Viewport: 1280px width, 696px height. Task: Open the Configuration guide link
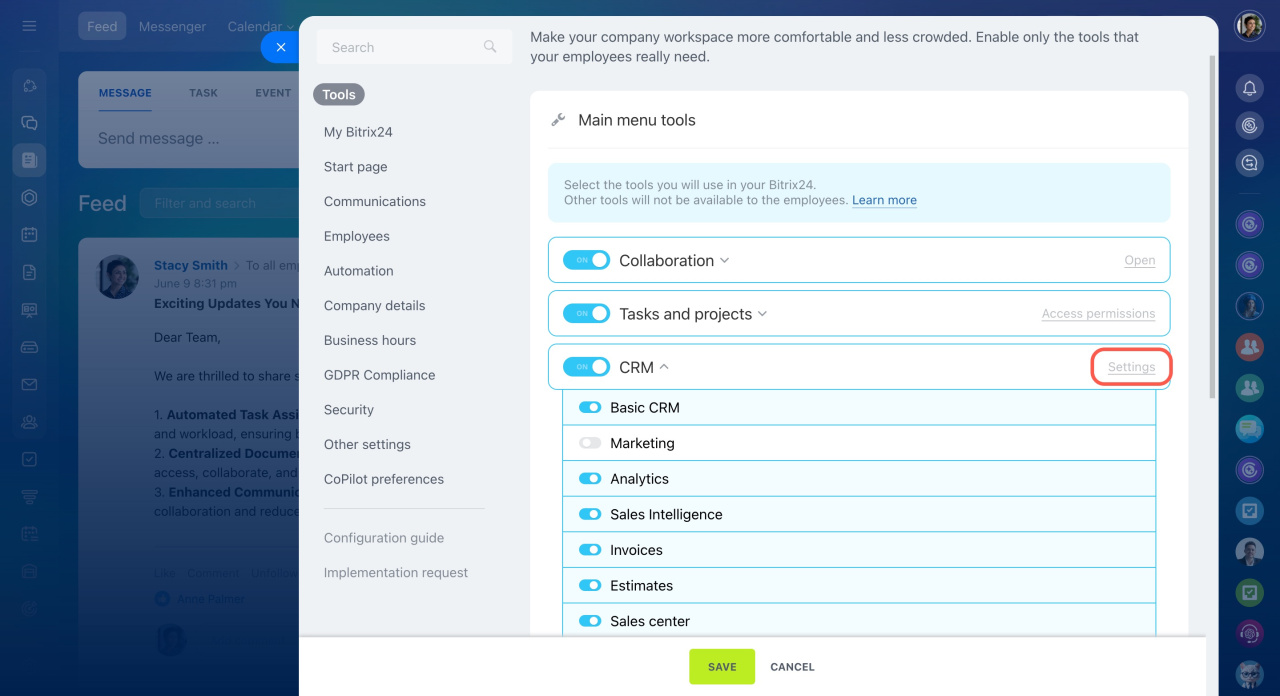(384, 538)
